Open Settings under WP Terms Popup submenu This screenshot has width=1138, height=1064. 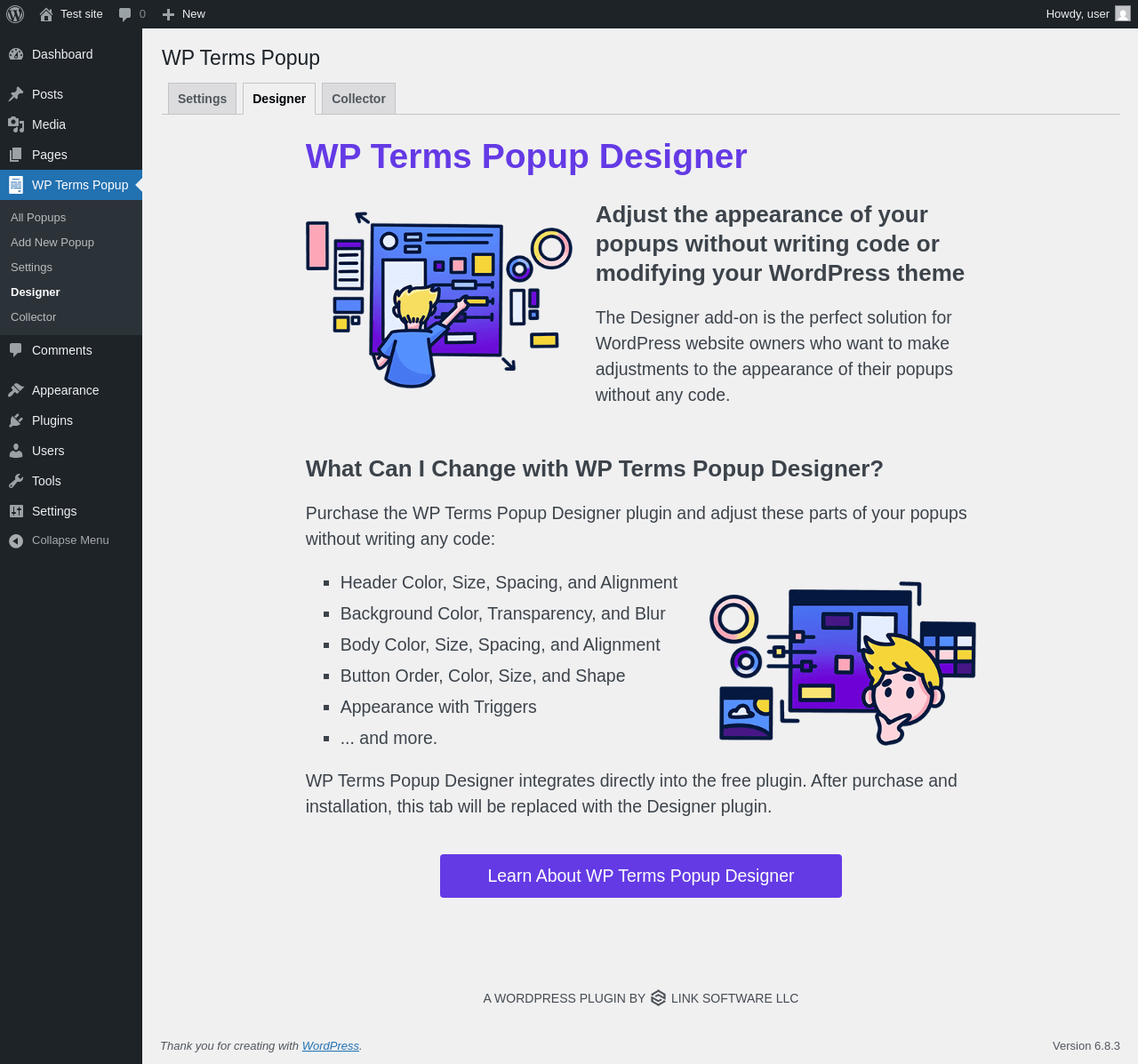(x=31, y=268)
